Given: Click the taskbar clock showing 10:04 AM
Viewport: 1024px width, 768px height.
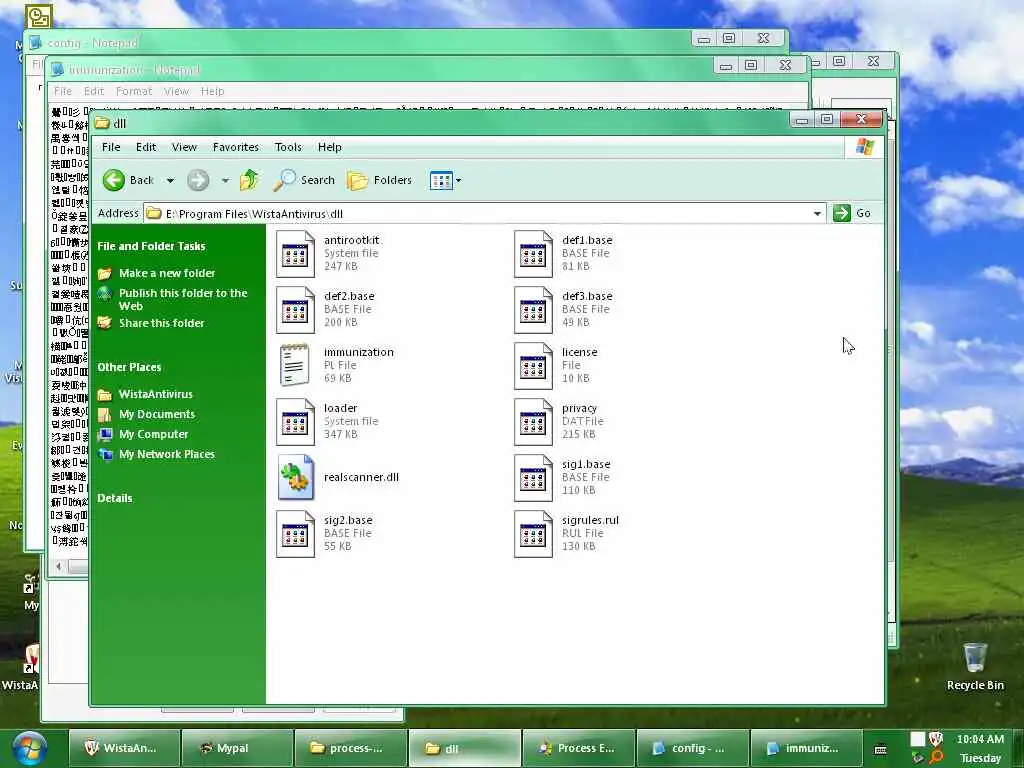Looking at the screenshot, I should click(x=980, y=739).
